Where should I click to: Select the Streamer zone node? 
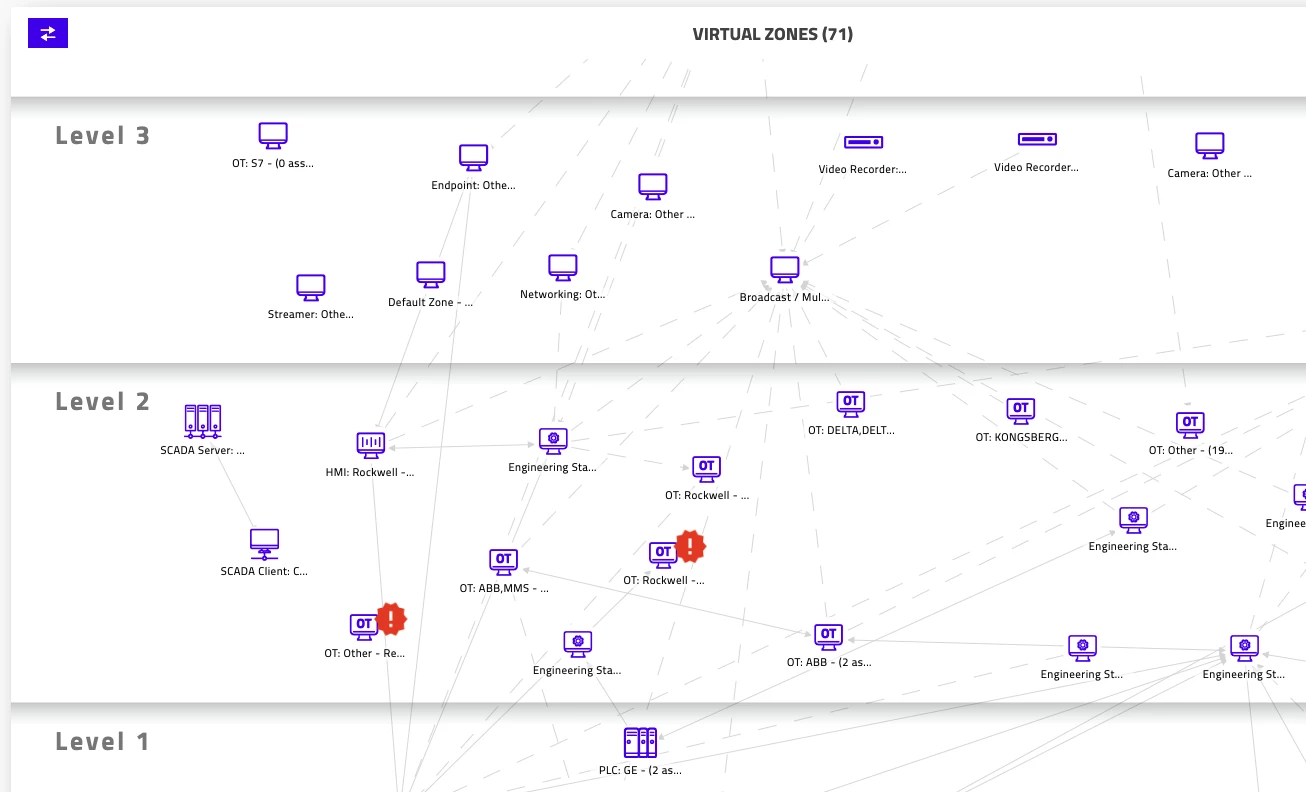(x=311, y=287)
